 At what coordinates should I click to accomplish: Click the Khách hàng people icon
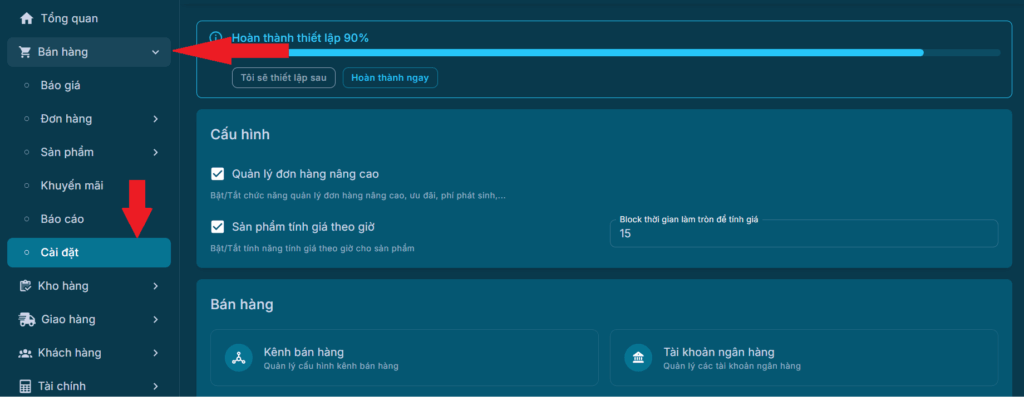point(26,353)
